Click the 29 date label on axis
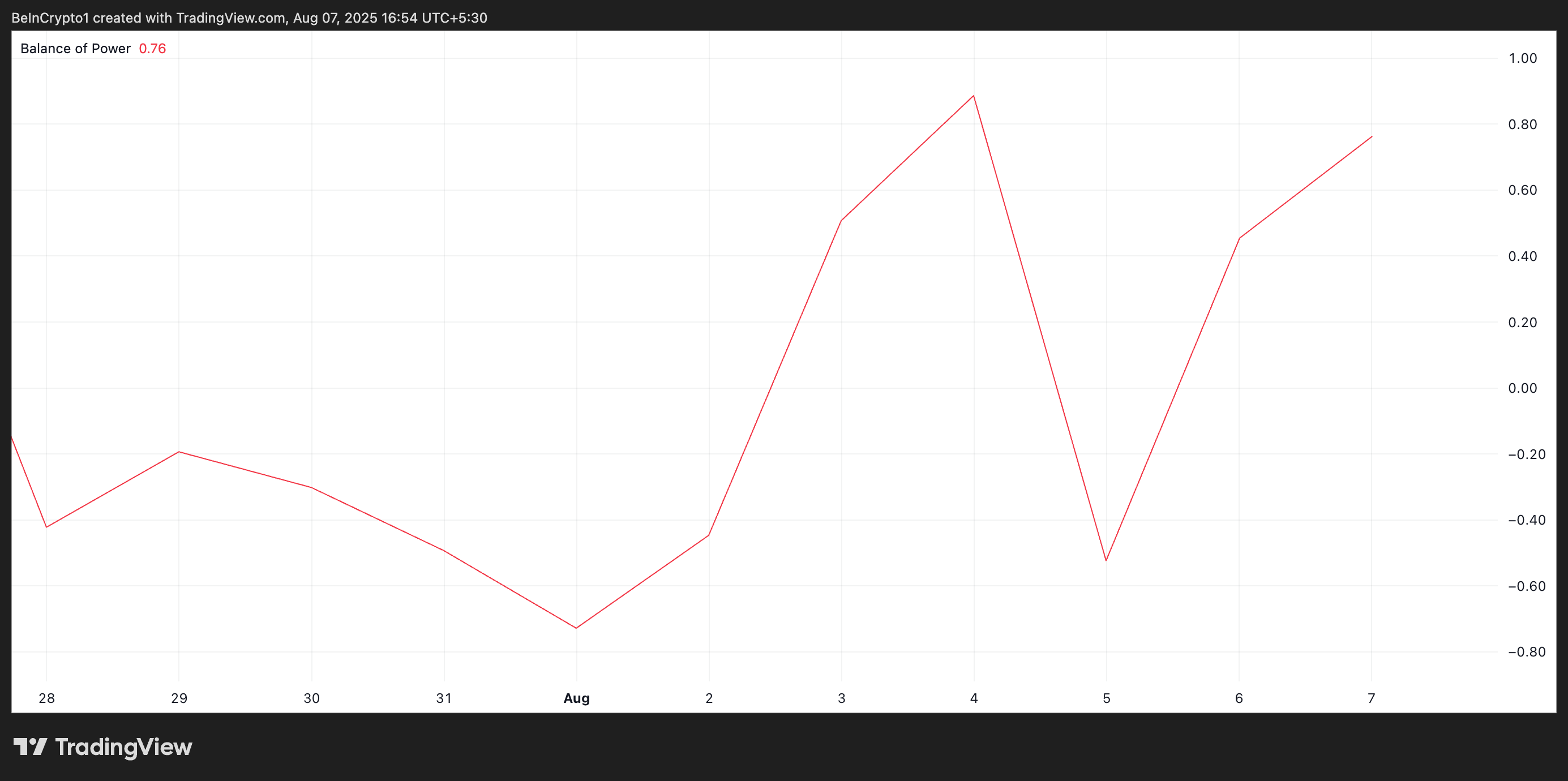Image resolution: width=1568 pixels, height=781 pixels. (x=179, y=698)
